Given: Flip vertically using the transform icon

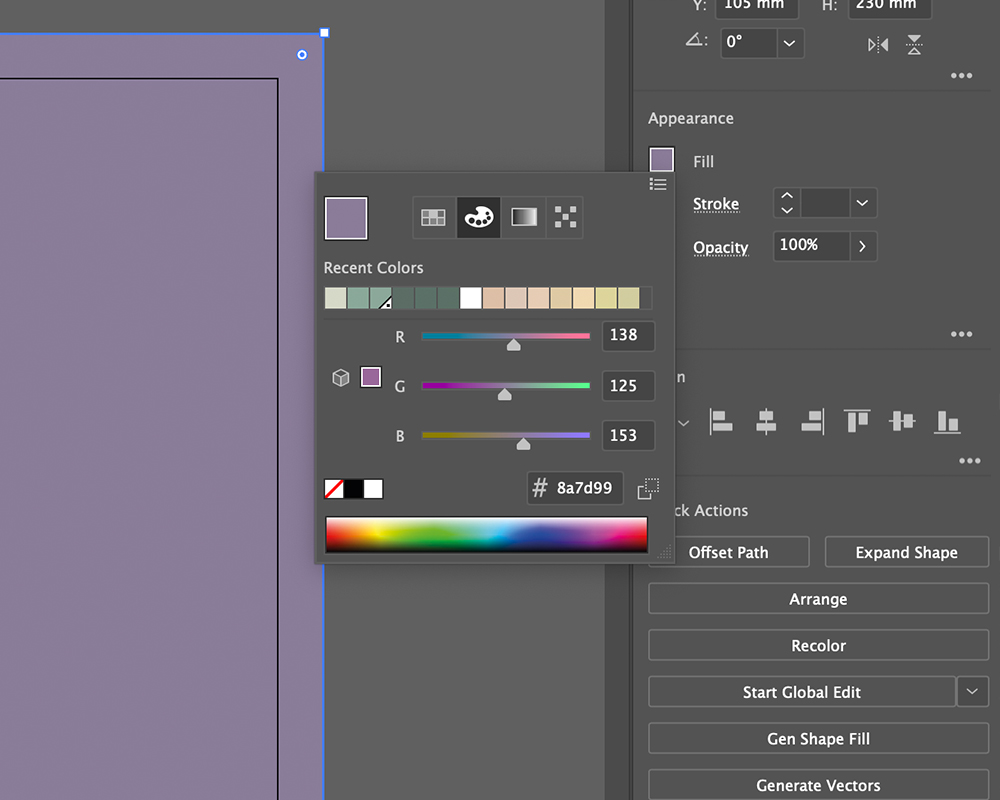Looking at the screenshot, I should pos(914,45).
